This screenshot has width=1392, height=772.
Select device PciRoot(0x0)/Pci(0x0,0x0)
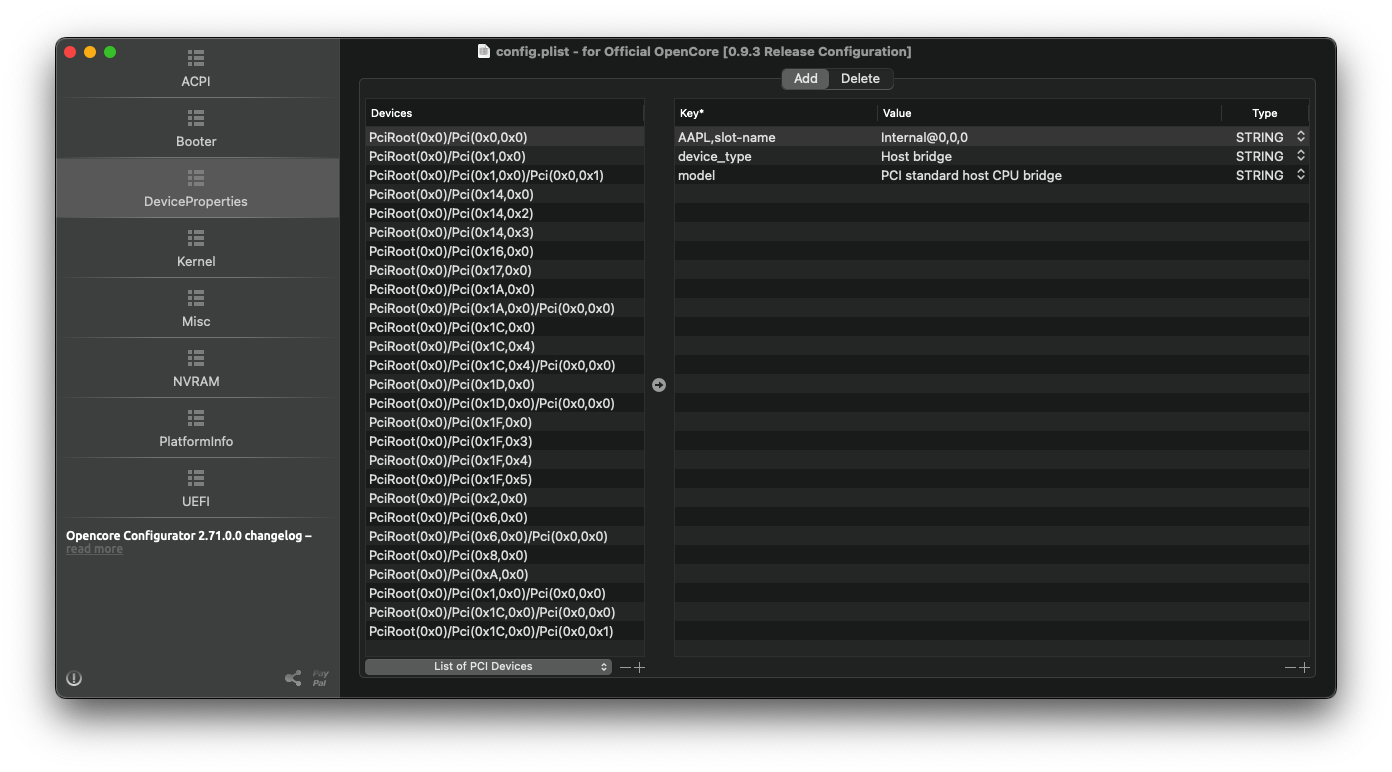click(x=505, y=137)
